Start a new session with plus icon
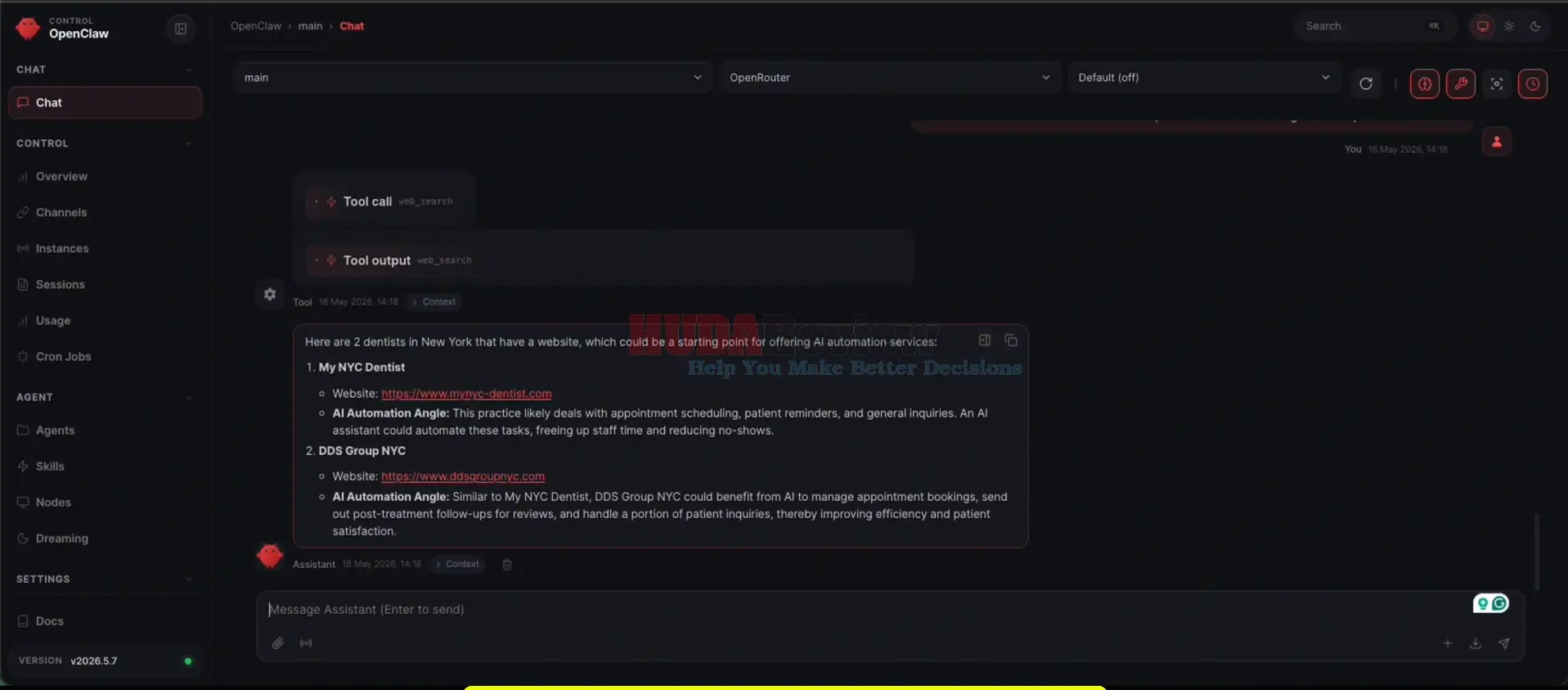1568x690 pixels. pos(1448,643)
